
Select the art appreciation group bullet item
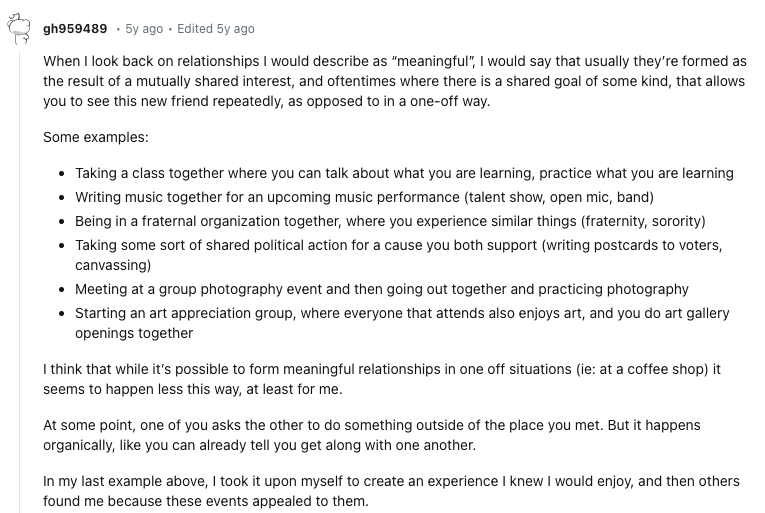pos(402,323)
